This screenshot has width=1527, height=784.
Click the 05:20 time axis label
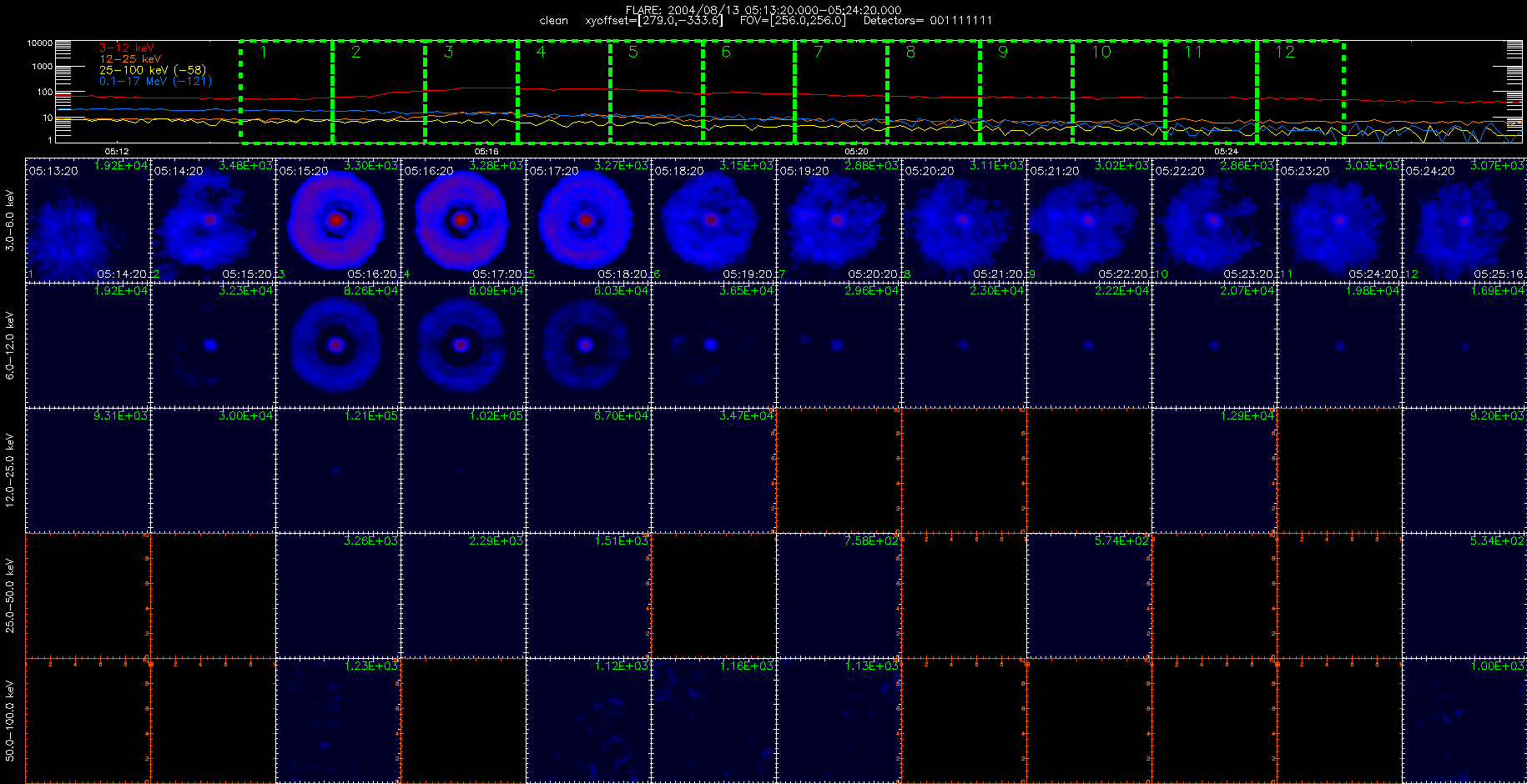point(856,151)
